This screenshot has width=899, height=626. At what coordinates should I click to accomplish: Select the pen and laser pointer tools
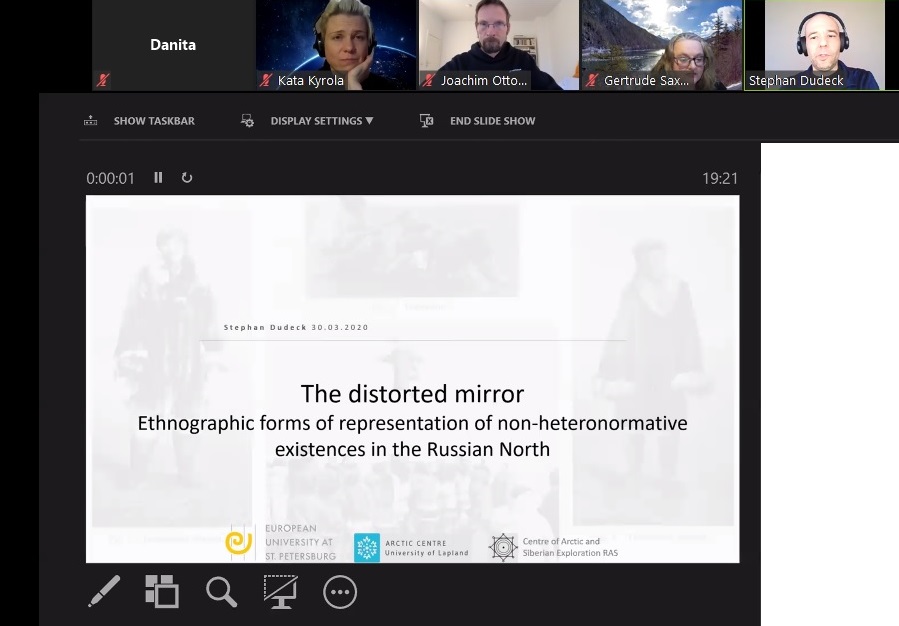(x=104, y=592)
